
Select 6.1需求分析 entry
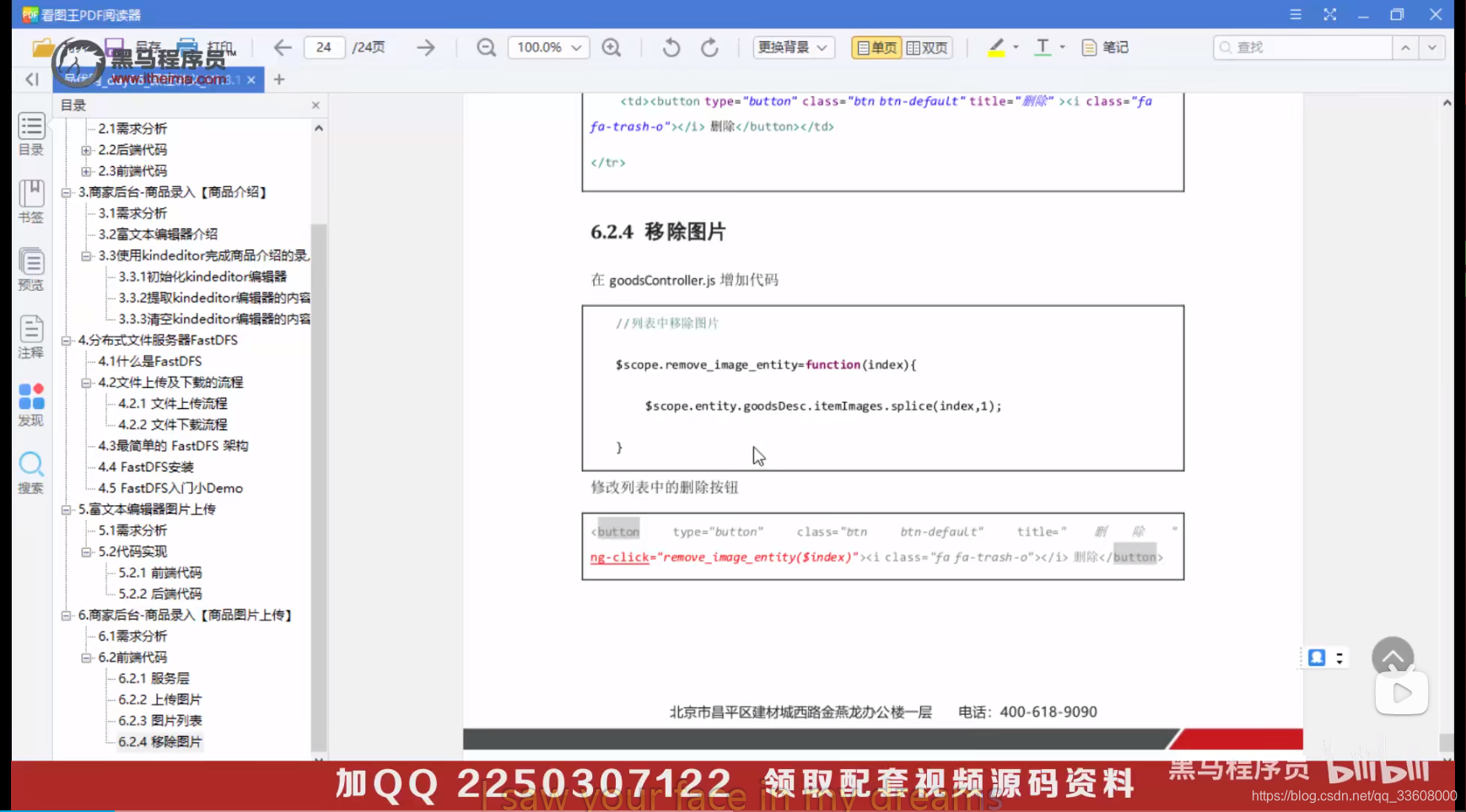[x=132, y=636]
